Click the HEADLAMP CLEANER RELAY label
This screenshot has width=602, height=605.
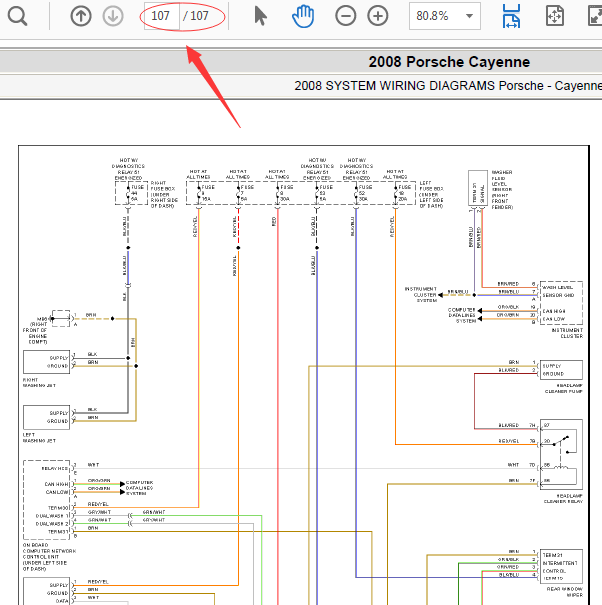point(563,498)
